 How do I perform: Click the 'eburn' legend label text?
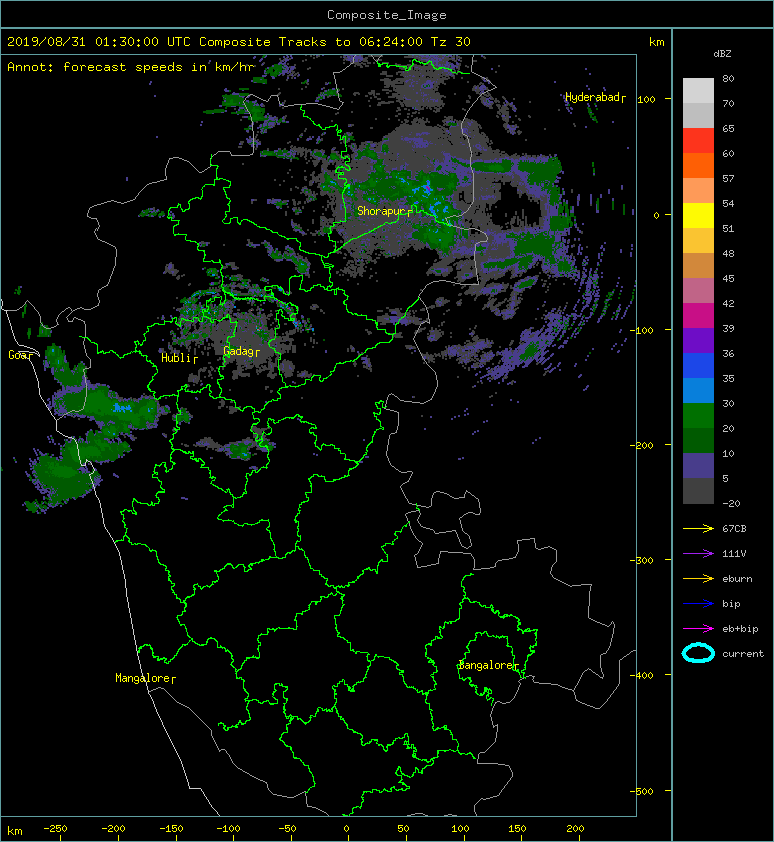[x=737, y=578]
